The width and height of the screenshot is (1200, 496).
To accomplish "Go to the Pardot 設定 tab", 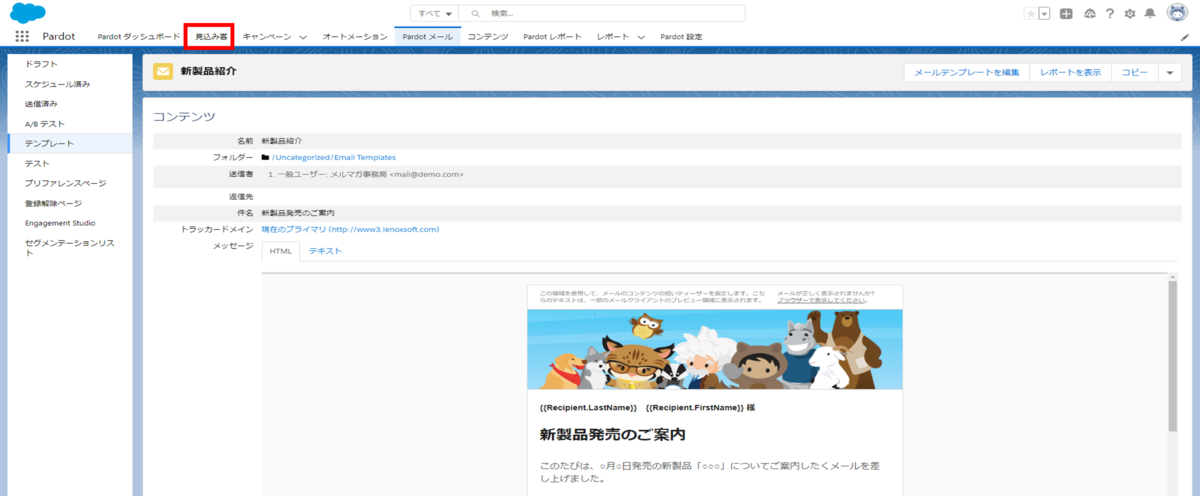I will [680, 36].
